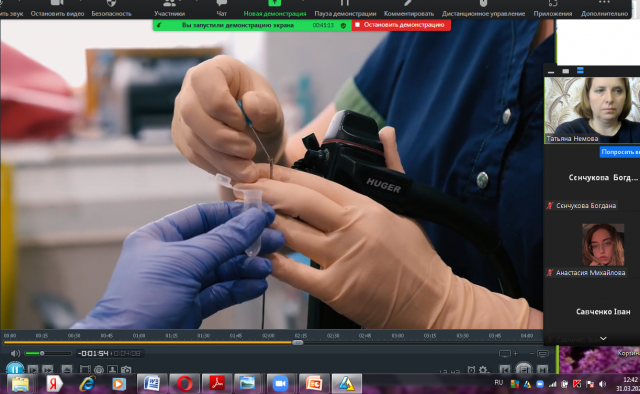Click the tray speaker volume icon
Viewport: 640px width, 394px height.
[602, 384]
